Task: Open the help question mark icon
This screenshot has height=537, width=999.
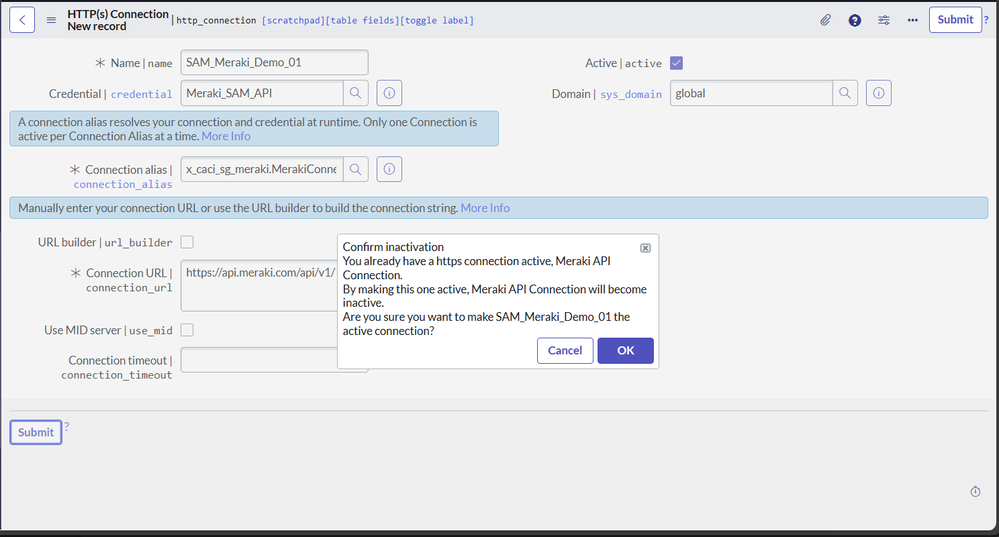Action: coord(855,20)
